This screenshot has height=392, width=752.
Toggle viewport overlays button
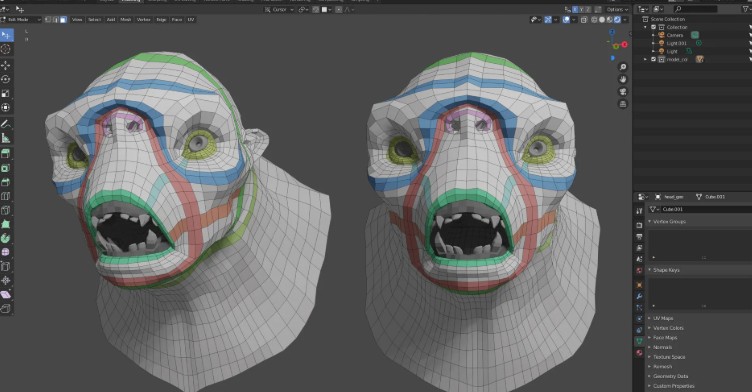566,20
